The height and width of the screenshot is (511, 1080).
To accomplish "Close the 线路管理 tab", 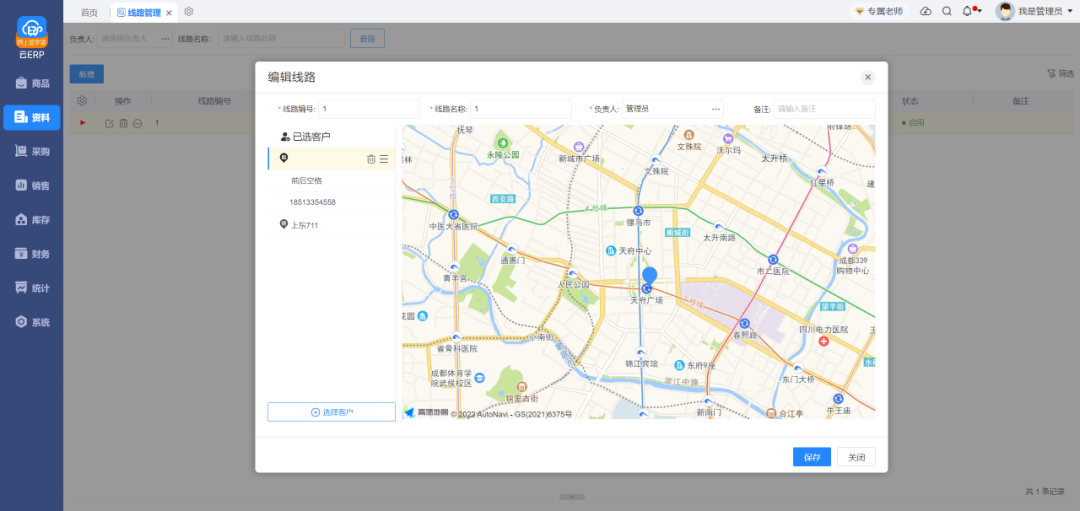I will tap(169, 13).
